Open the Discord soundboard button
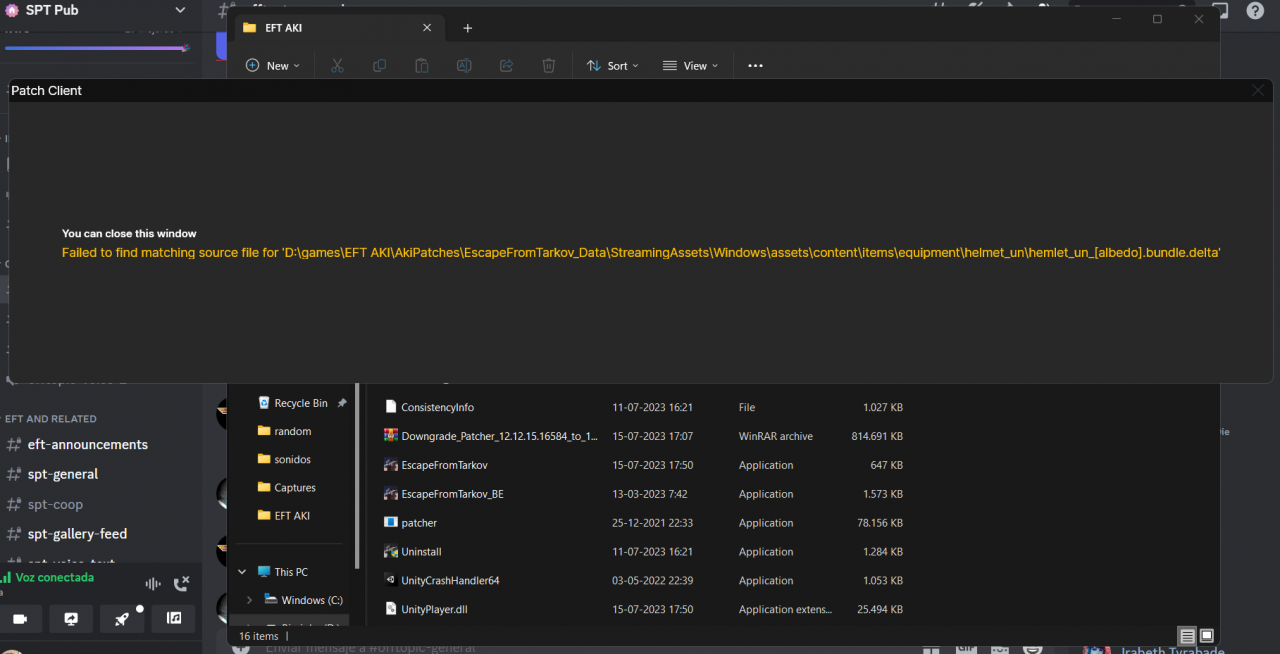The image size is (1280, 654). (x=174, y=619)
